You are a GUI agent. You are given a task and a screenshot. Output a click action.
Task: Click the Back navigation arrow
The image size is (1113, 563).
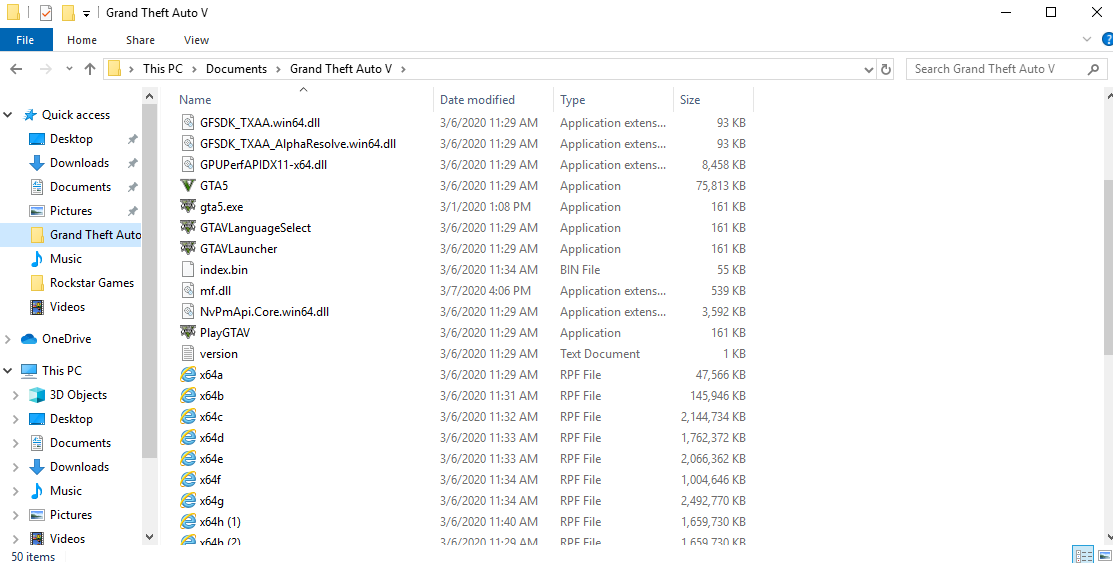point(16,69)
